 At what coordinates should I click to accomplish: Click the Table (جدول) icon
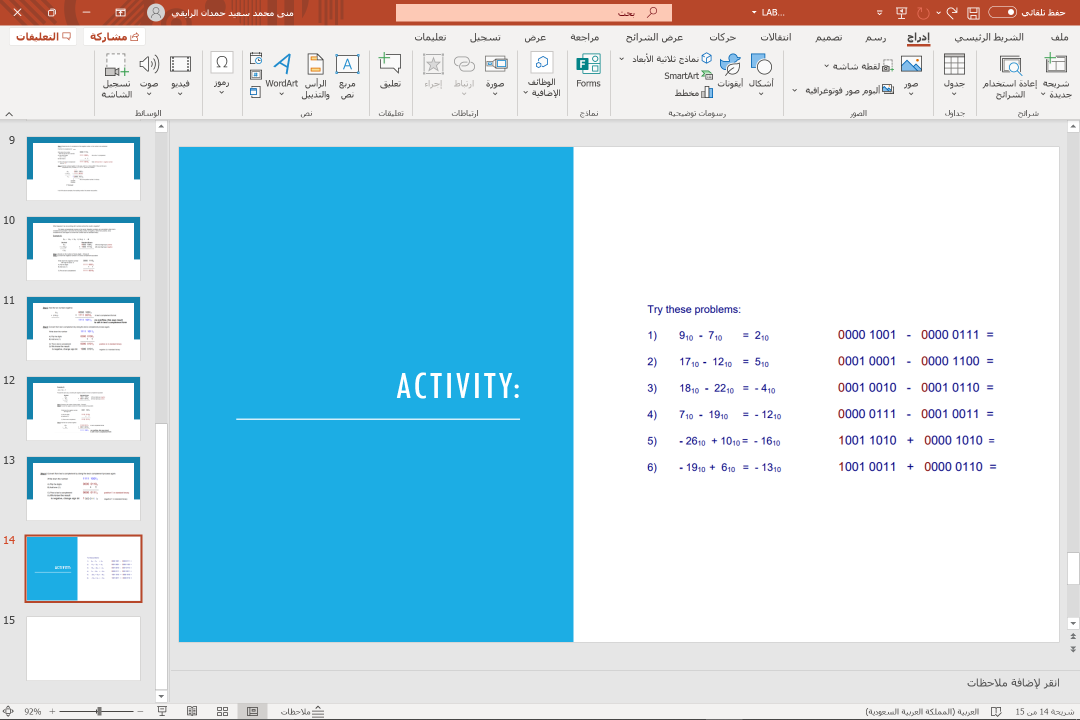tap(954, 65)
